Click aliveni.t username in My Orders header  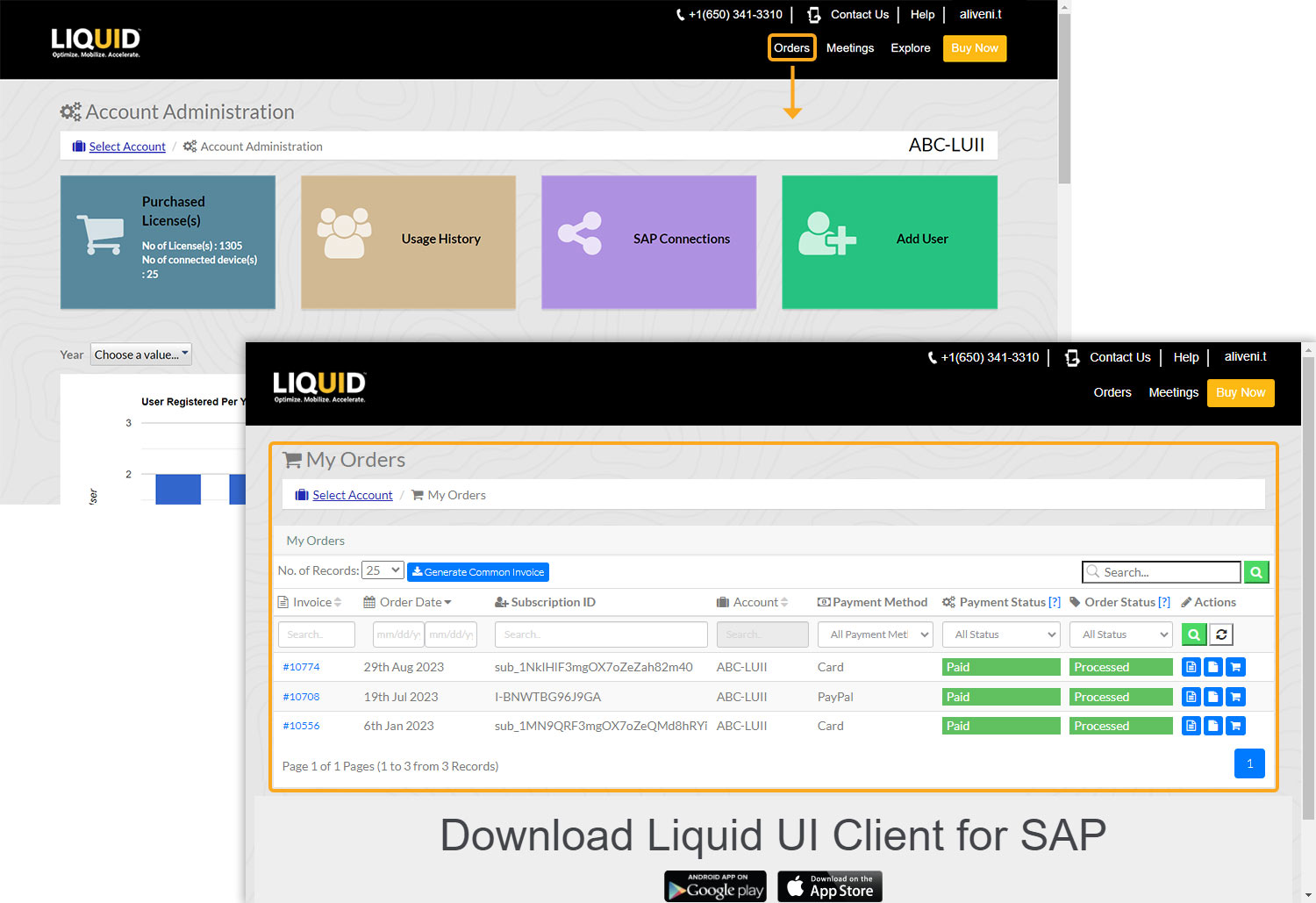coord(1246,357)
